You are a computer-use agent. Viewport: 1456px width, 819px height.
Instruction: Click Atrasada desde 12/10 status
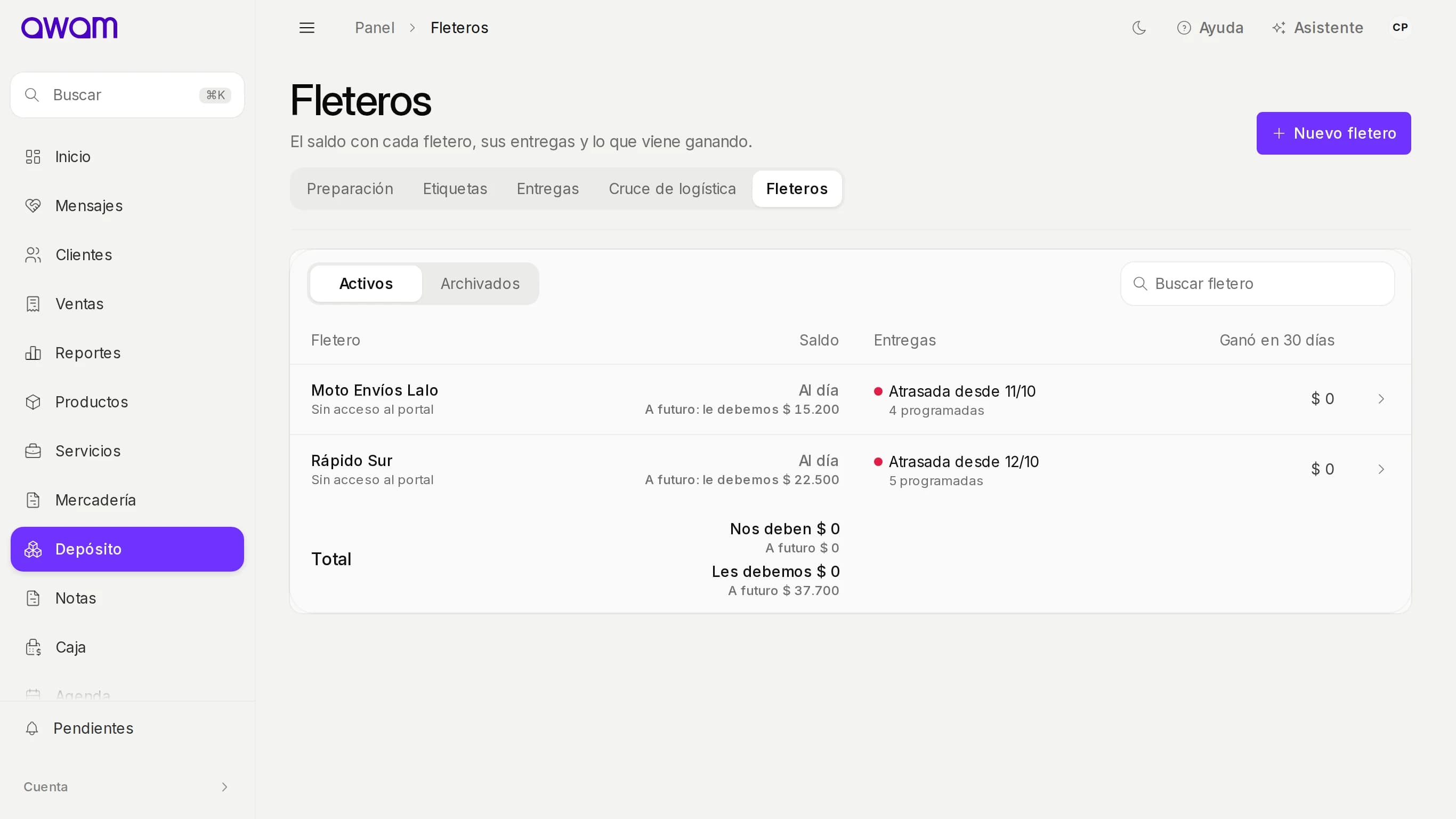pyautogui.click(x=964, y=462)
